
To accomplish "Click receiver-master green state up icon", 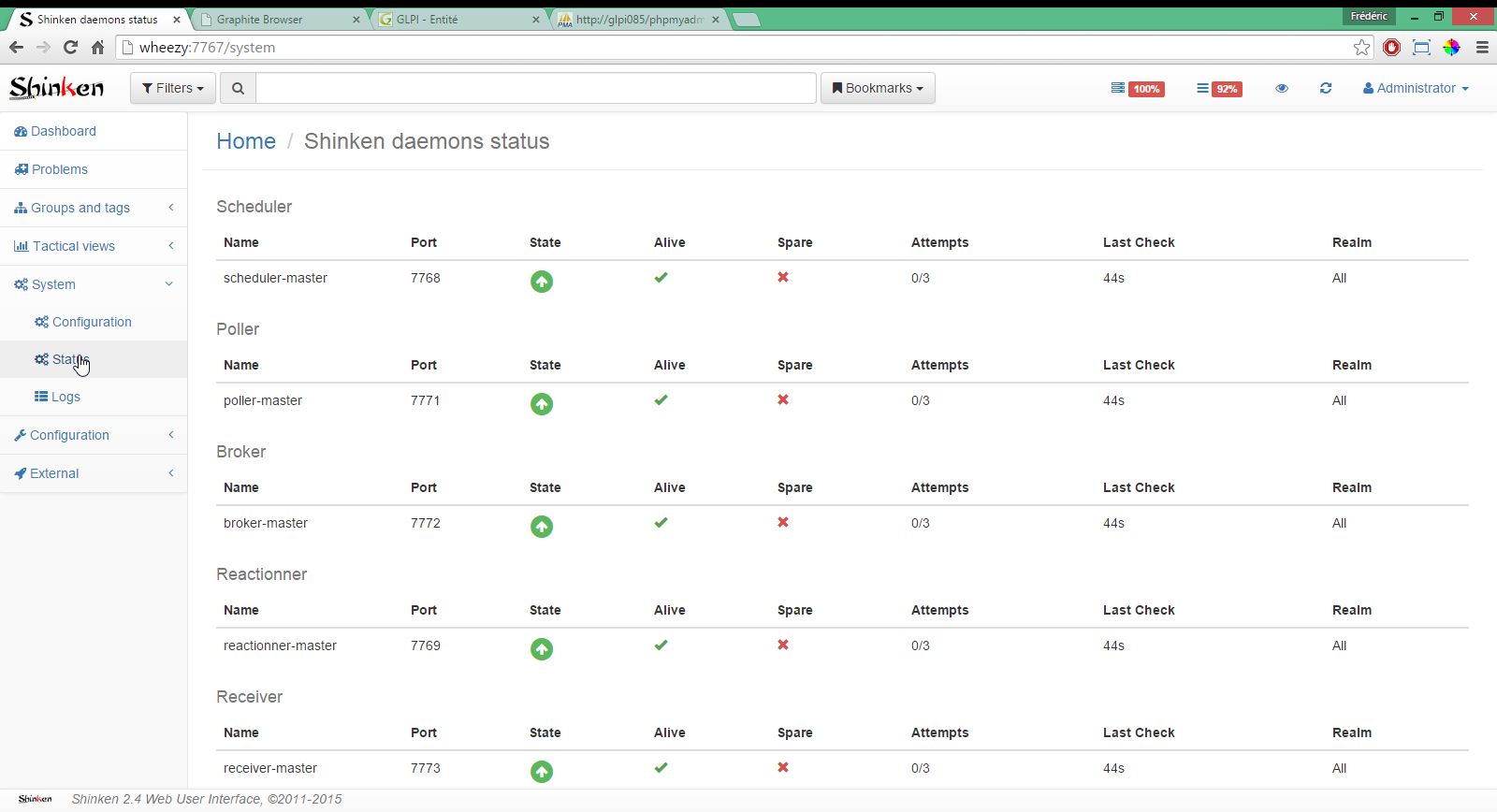I will [x=542, y=772].
